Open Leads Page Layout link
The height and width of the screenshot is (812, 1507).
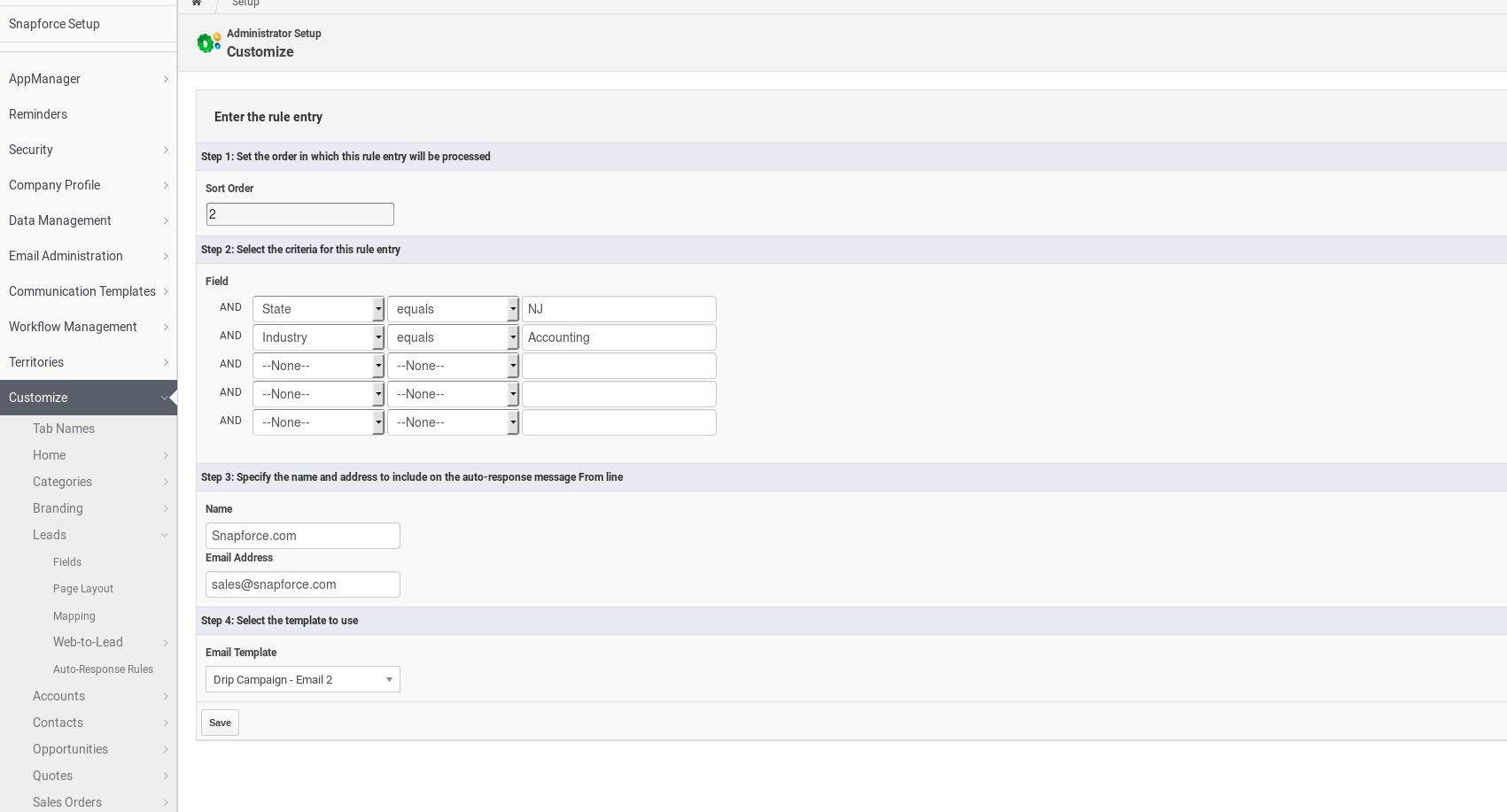coord(83,589)
